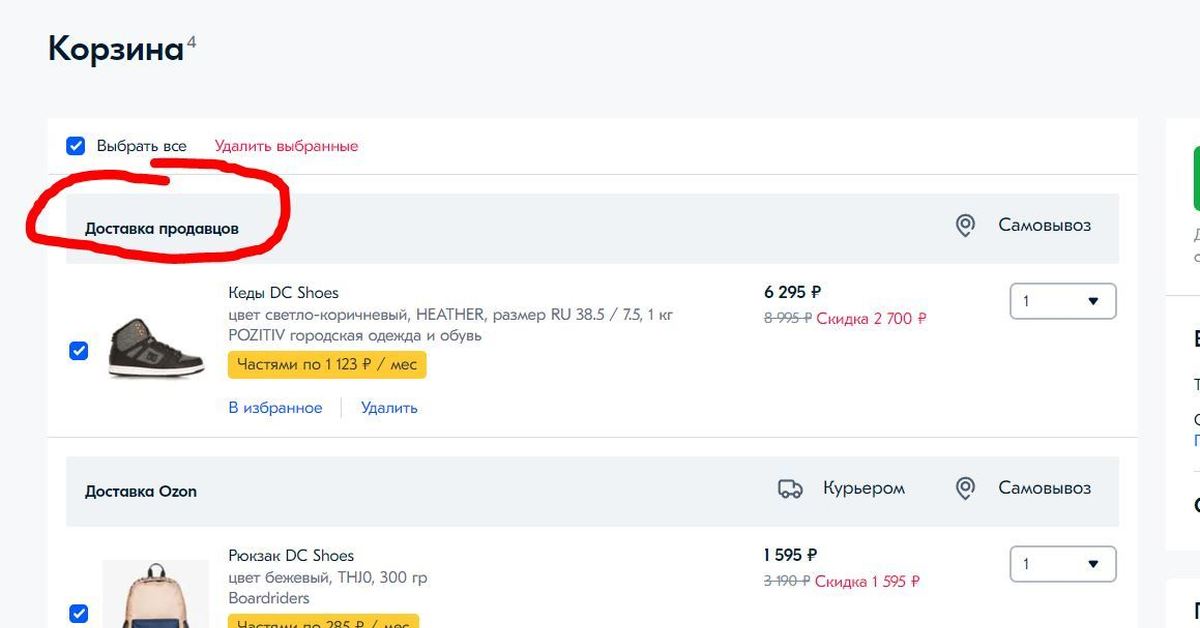This screenshot has width=1200, height=628.
Task: Select 'Курьером' delivery option
Action: (863, 488)
